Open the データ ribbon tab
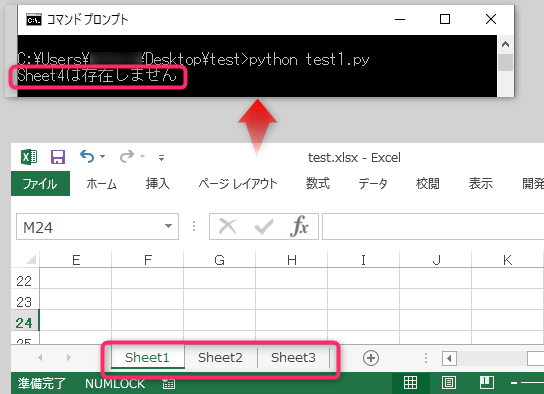The image size is (544, 394). coord(373,183)
